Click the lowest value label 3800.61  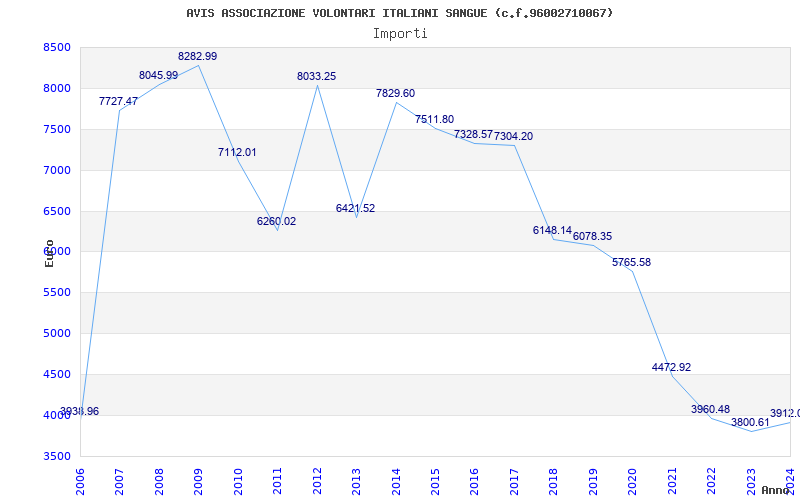(x=750, y=422)
